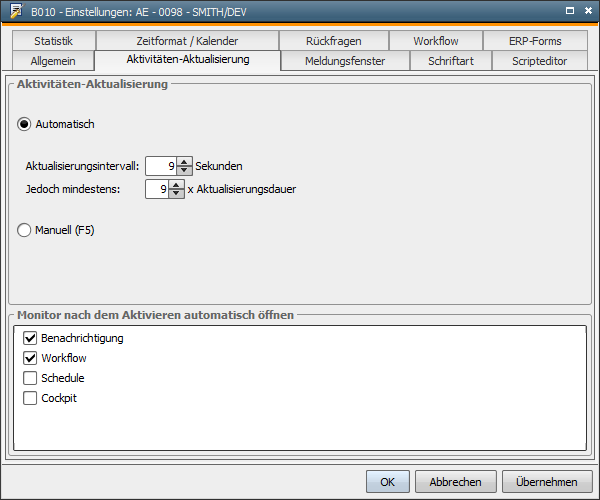Enable the Cockpit checkbox
Viewport: 600px width, 500px height.
pyautogui.click(x=29, y=398)
